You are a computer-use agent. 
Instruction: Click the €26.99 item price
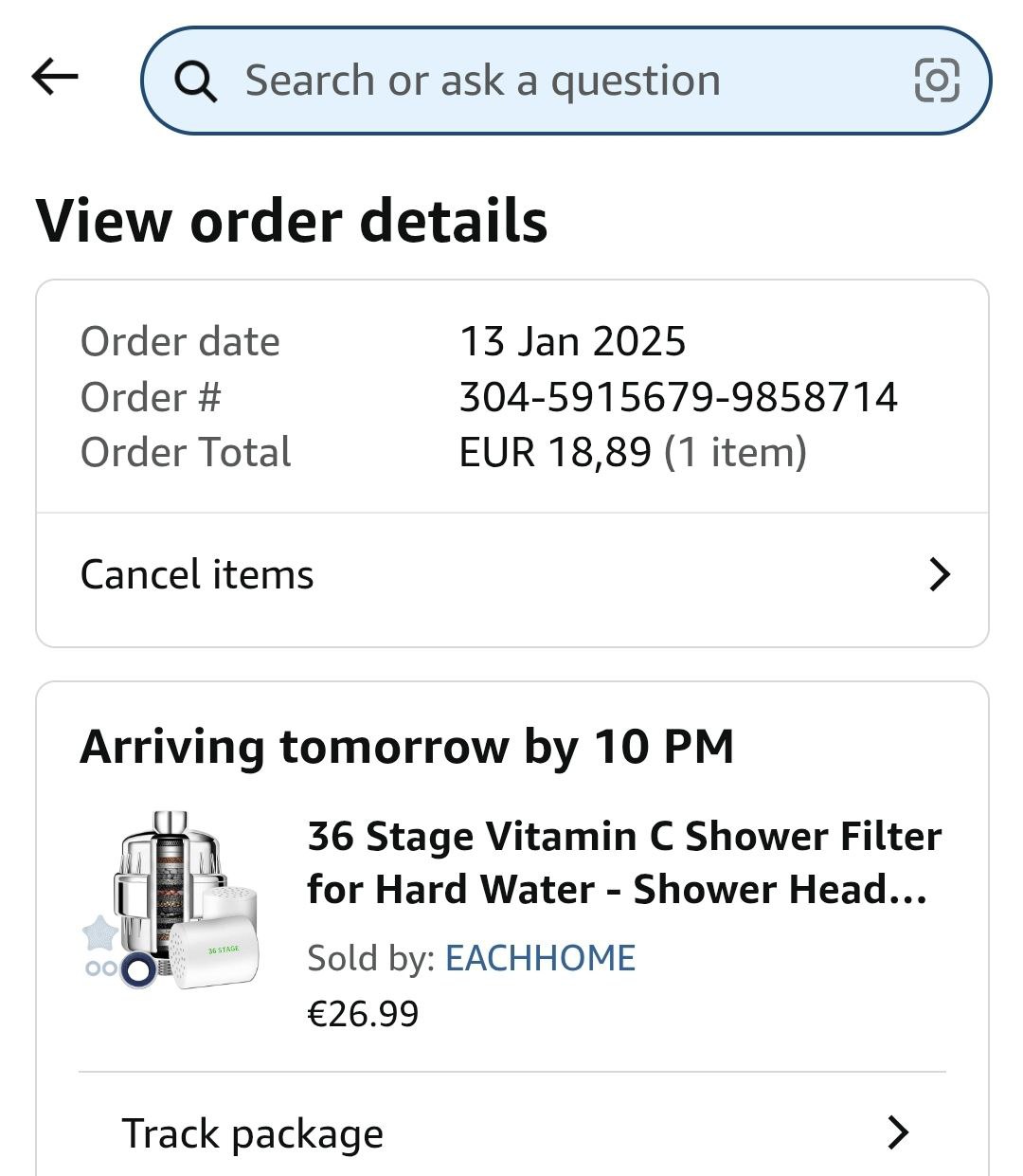(363, 1013)
